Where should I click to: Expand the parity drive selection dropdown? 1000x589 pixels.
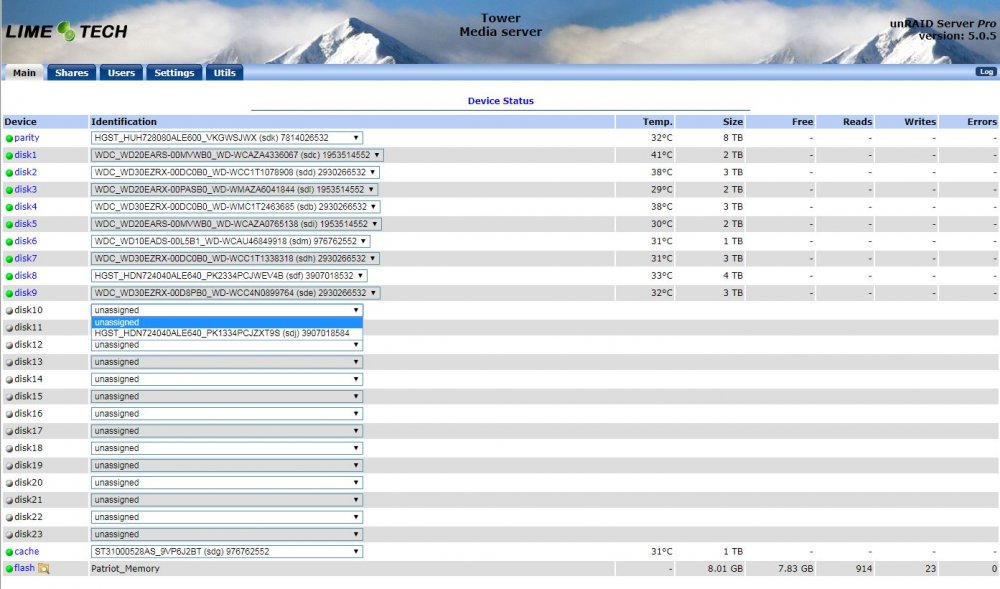227,138
